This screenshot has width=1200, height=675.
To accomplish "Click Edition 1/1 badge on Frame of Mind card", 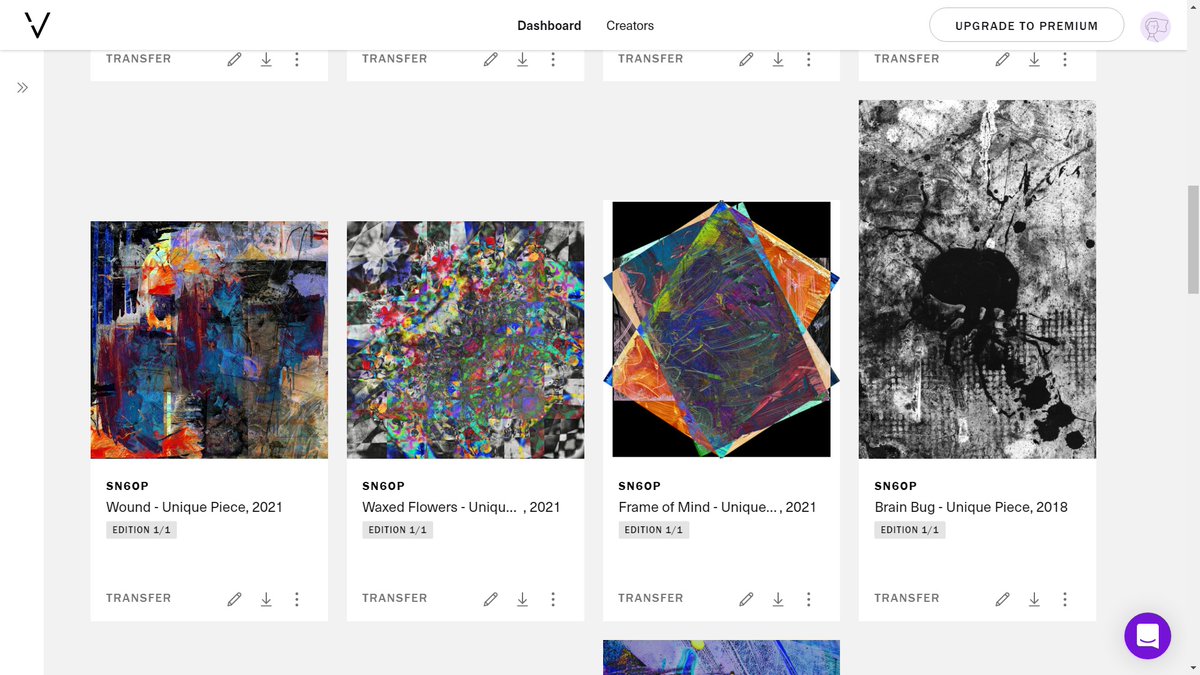I will [x=653, y=530].
